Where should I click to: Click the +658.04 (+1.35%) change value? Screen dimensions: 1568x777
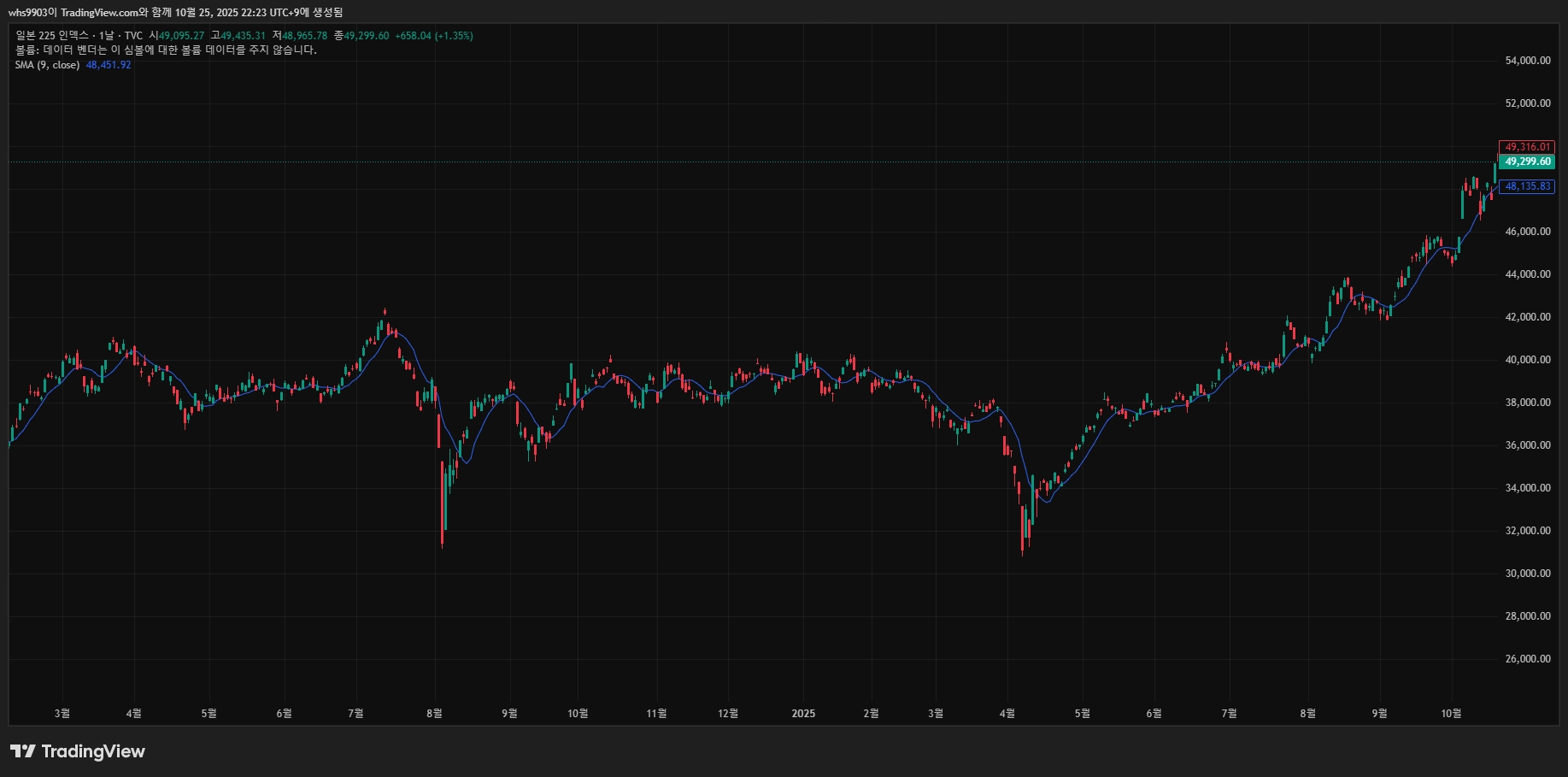(x=433, y=36)
